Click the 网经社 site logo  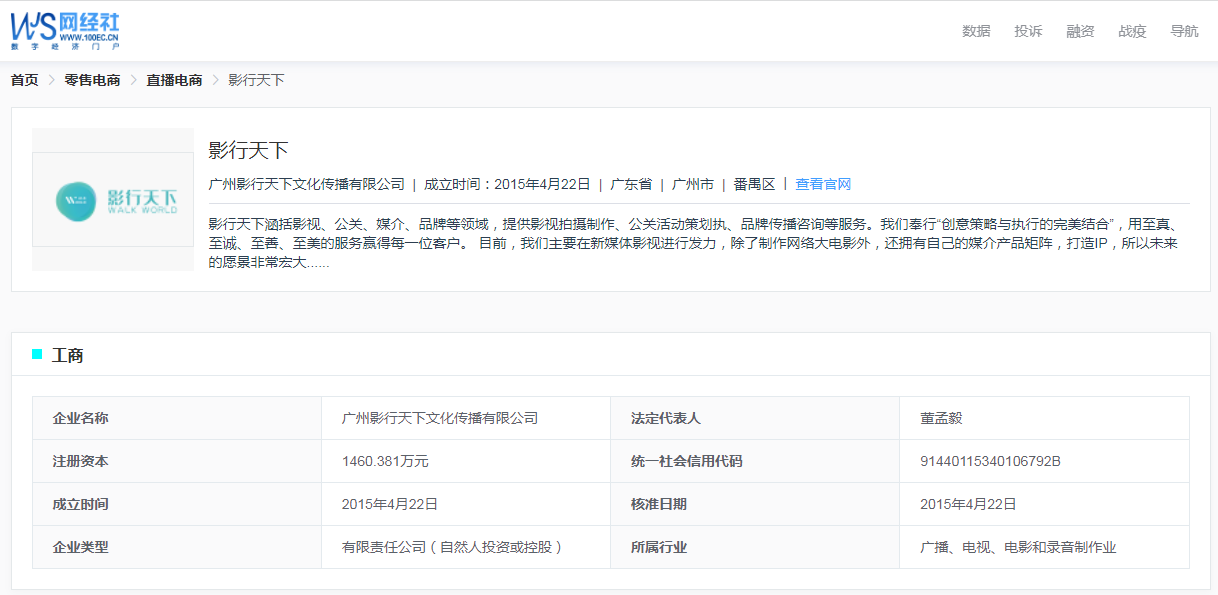pyautogui.click(x=66, y=31)
